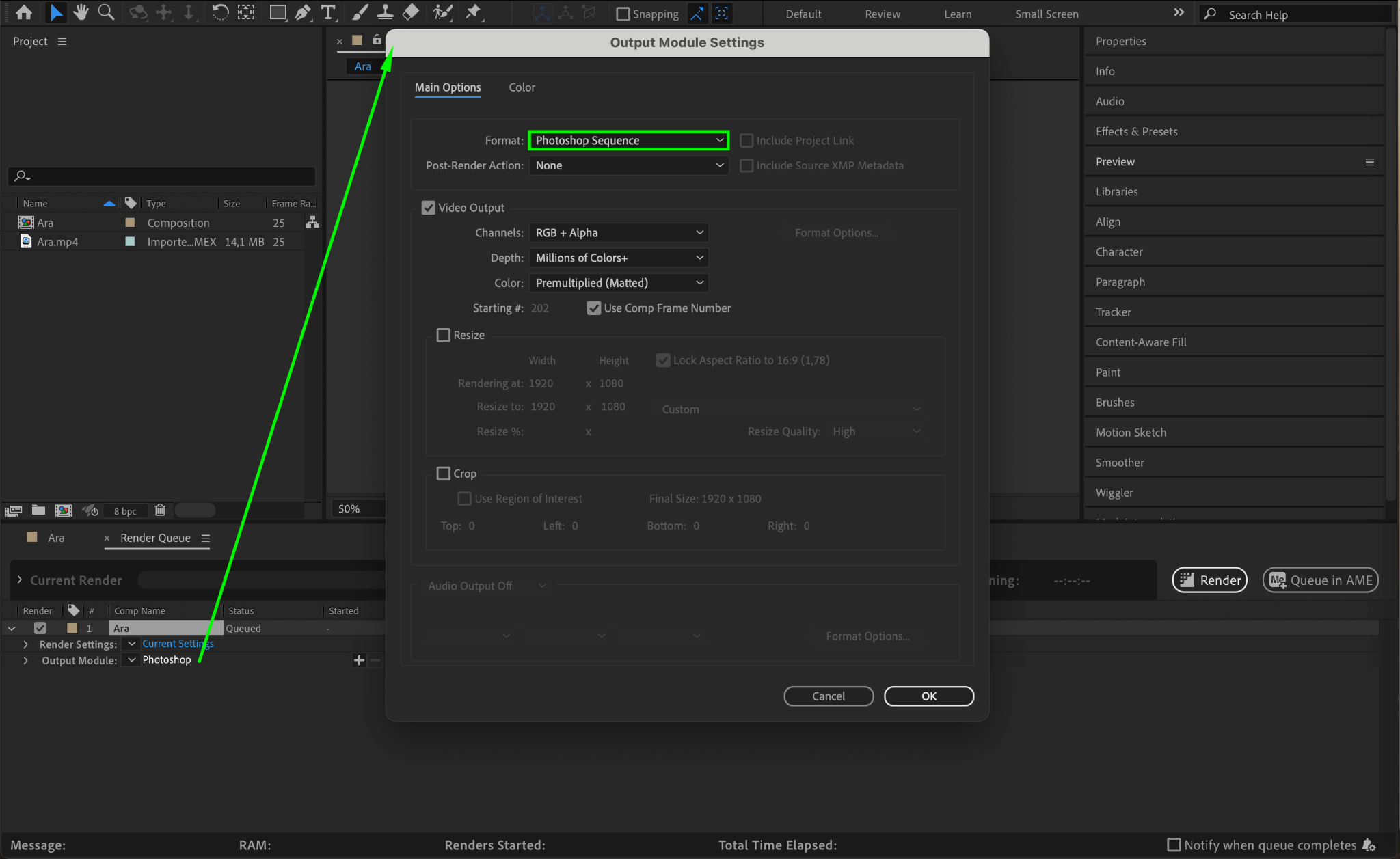Select the Eraser tool
The height and width of the screenshot is (859, 1400).
click(x=411, y=12)
